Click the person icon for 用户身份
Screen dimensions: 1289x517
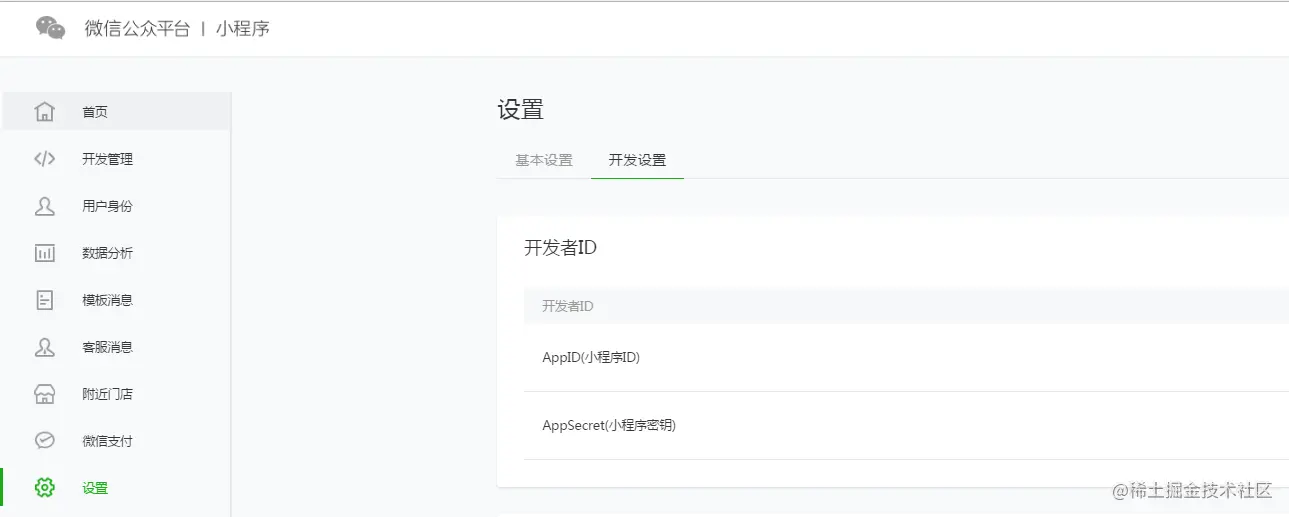click(x=44, y=206)
